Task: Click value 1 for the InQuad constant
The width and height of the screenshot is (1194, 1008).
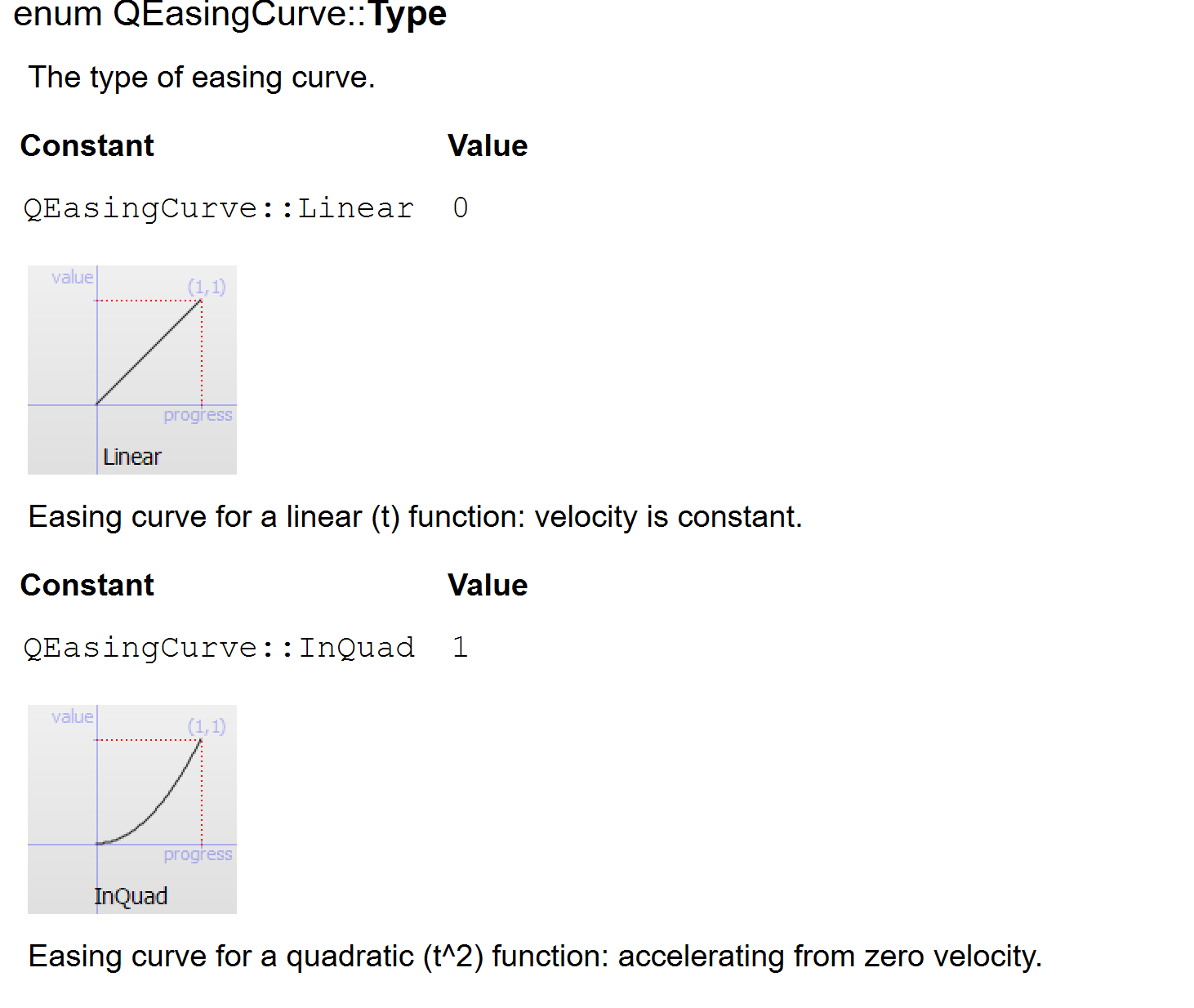Action: 461,647
